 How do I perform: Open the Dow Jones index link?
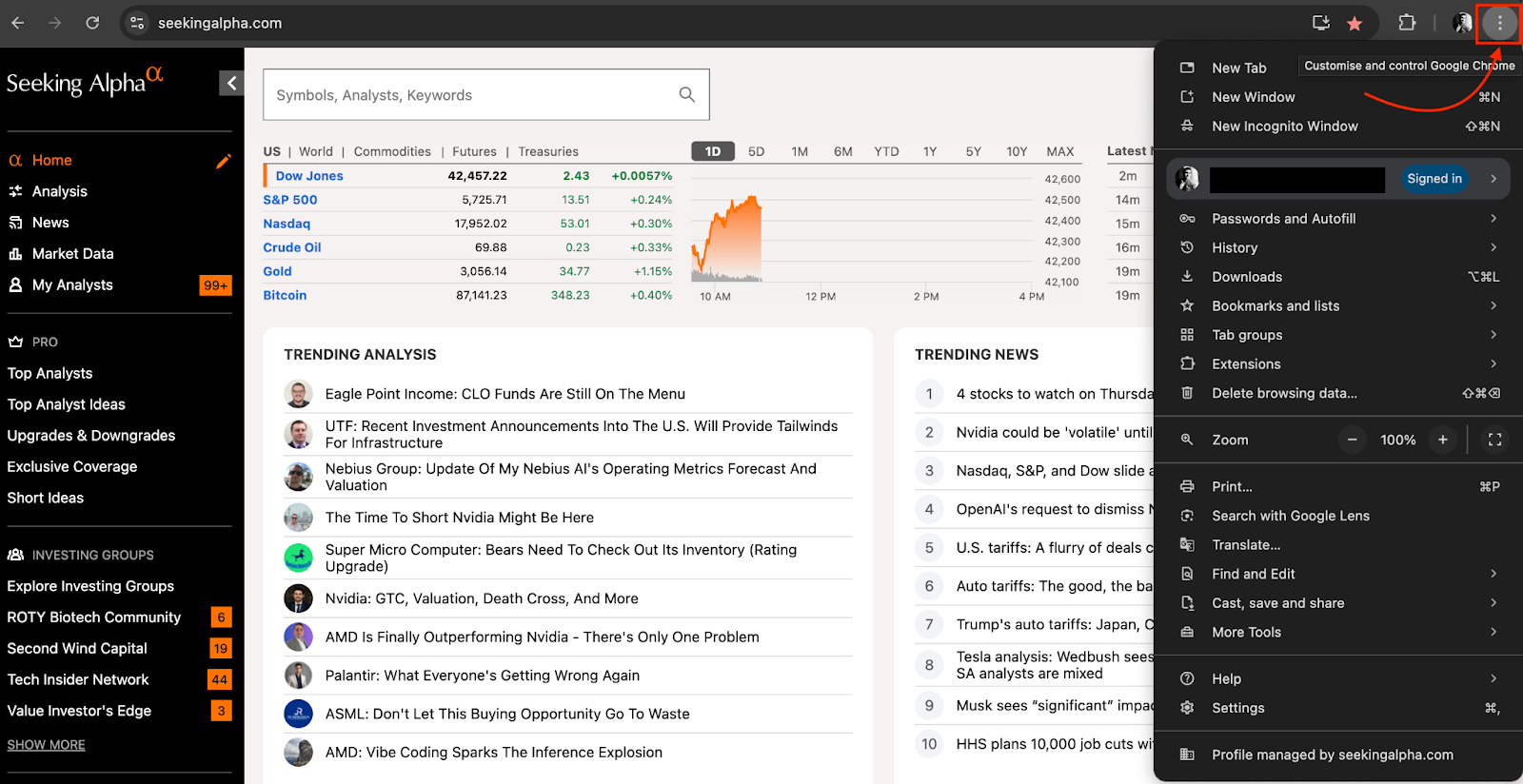(x=309, y=176)
